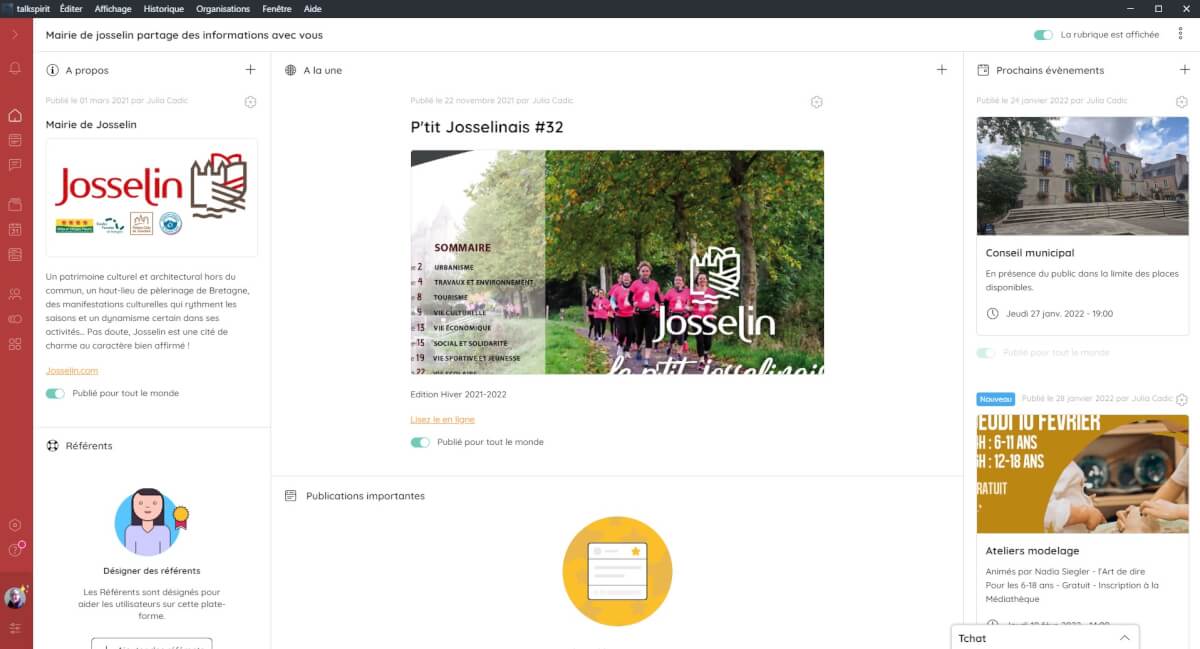Open the help question-mark icon in sidebar
This screenshot has width=1200, height=649.
coord(15,550)
